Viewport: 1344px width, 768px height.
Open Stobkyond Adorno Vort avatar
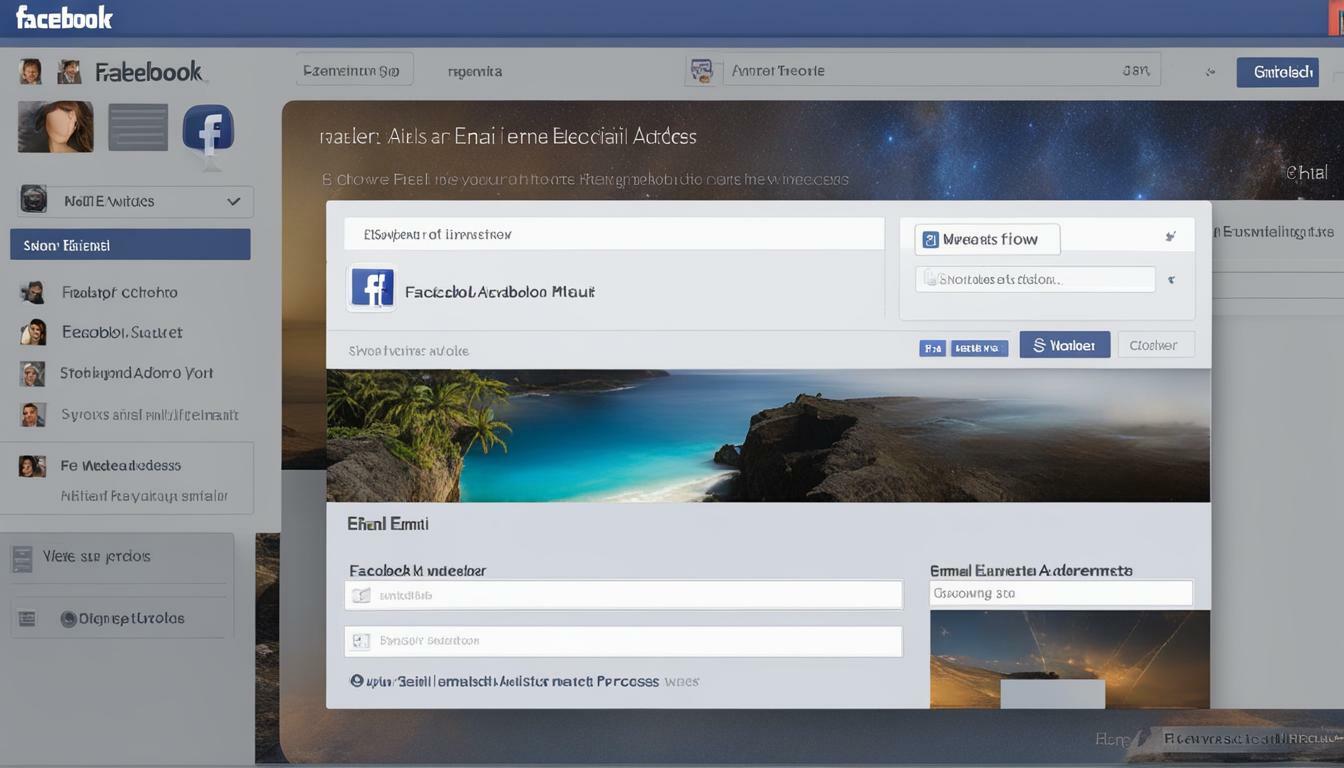[32, 373]
